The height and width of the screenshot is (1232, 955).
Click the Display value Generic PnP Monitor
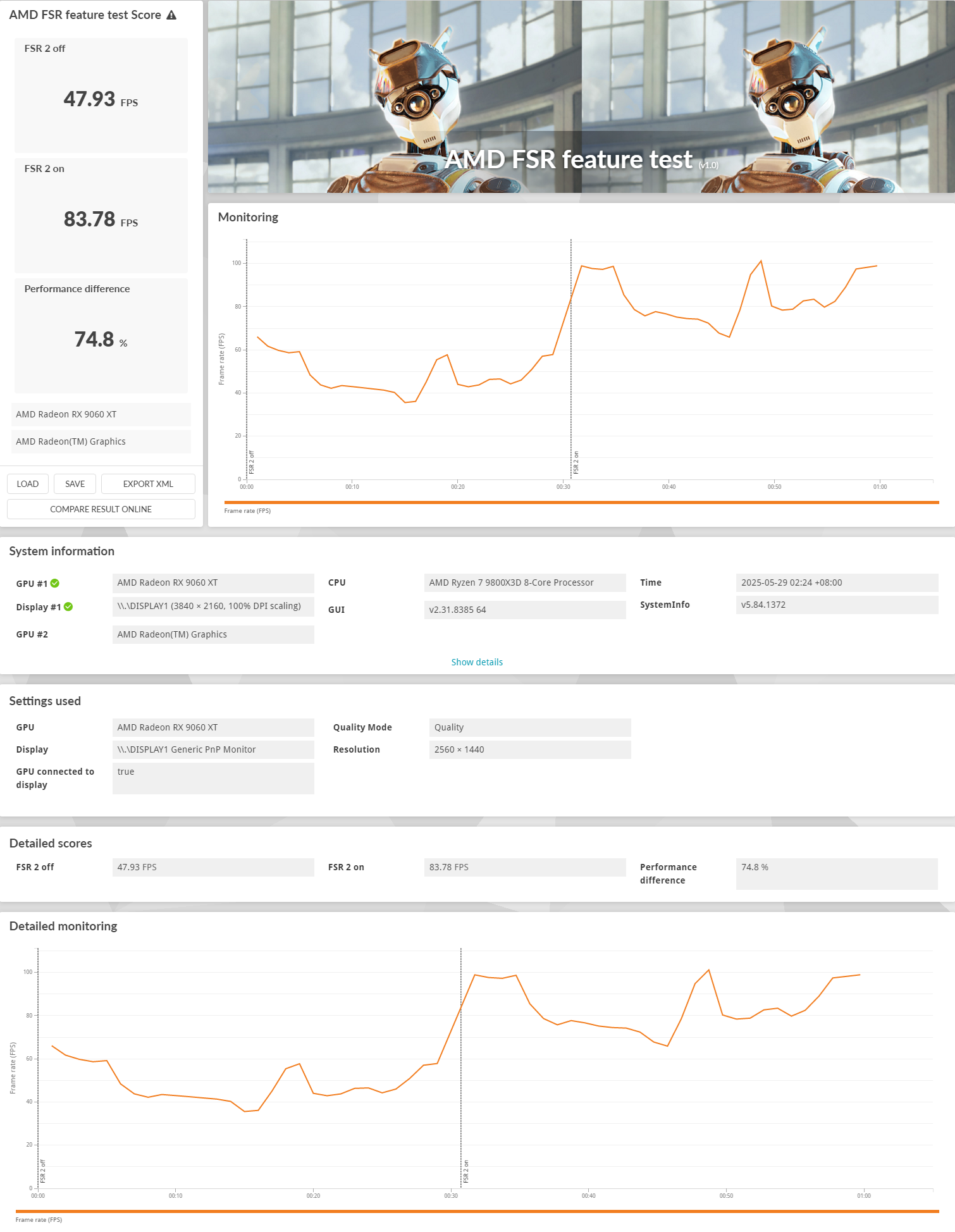(x=213, y=749)
